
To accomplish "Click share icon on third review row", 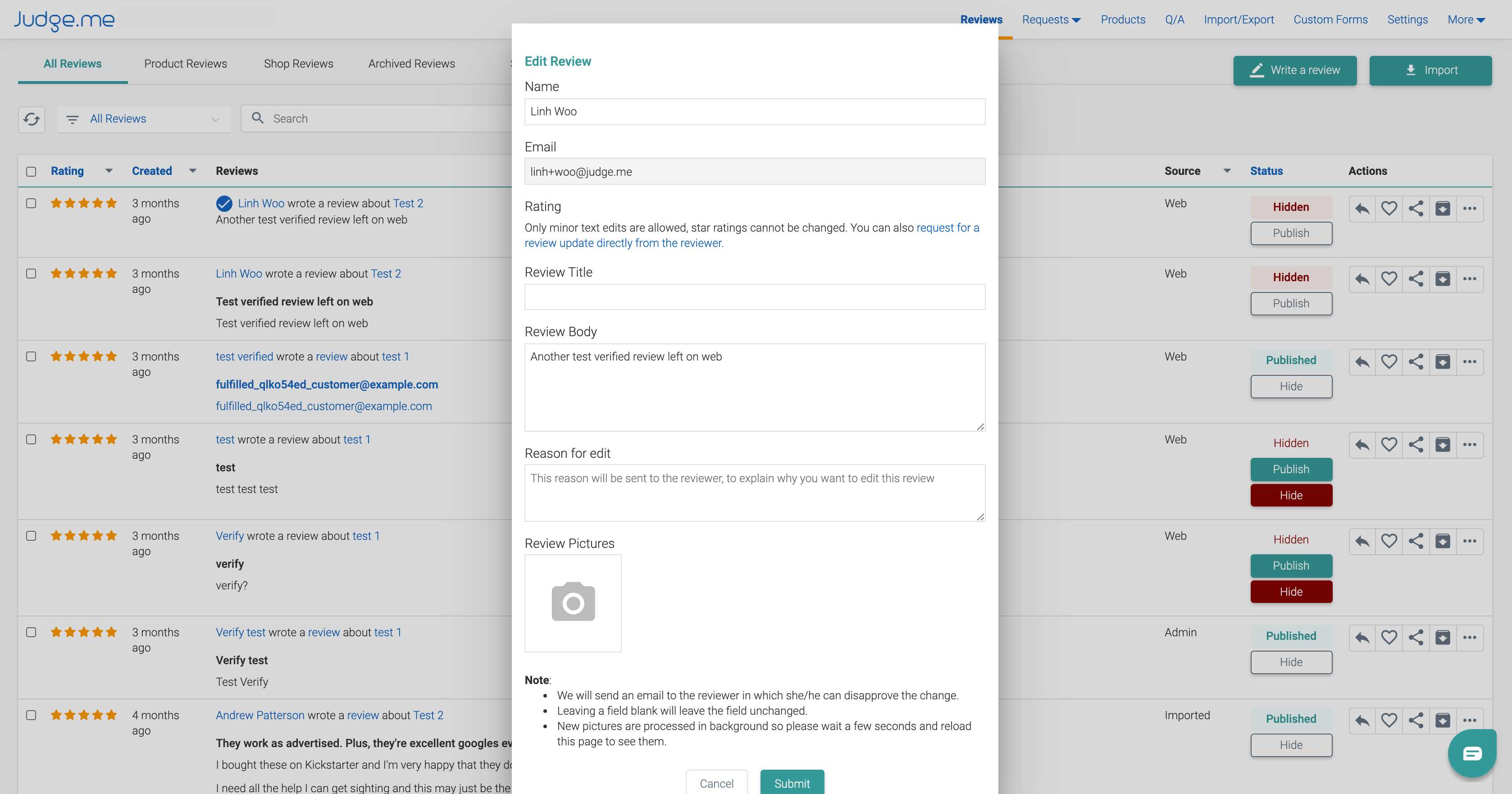I will [1416, 362].
